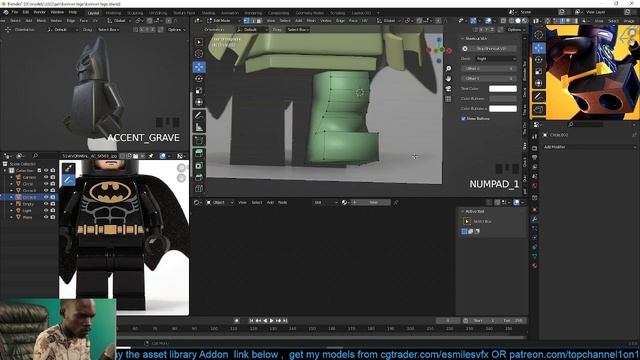Toggle camera view gizmo in center viewport
640x360 pixels.
448,89
